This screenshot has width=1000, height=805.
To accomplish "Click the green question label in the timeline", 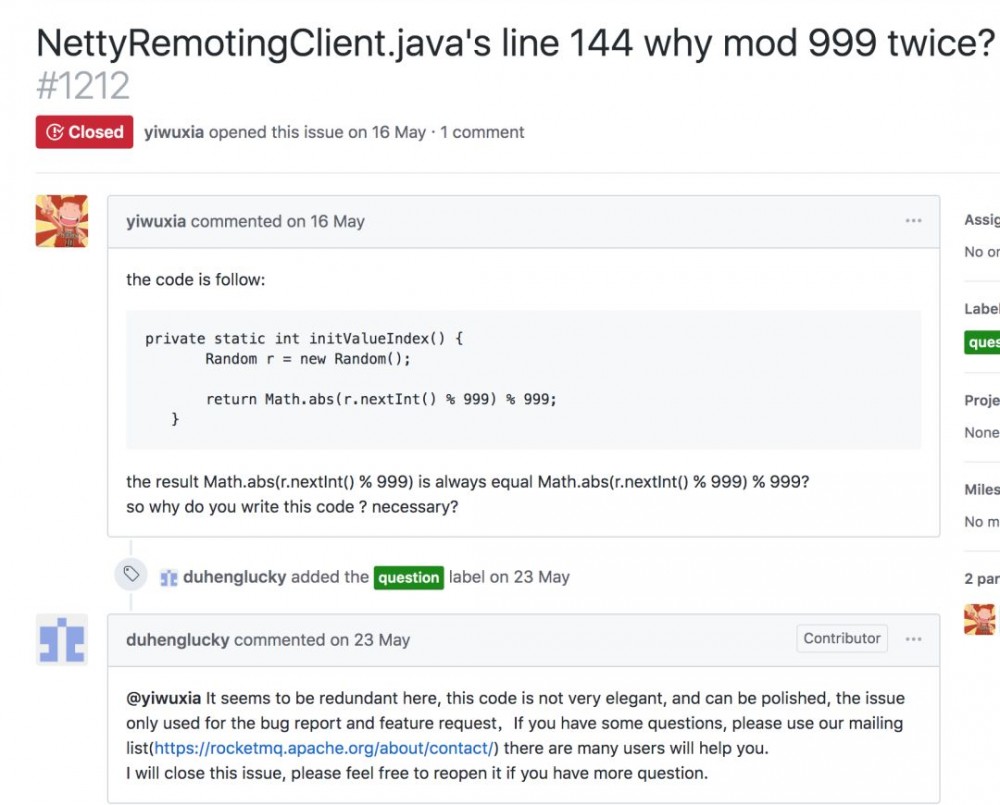I will (x=408, y=577).
